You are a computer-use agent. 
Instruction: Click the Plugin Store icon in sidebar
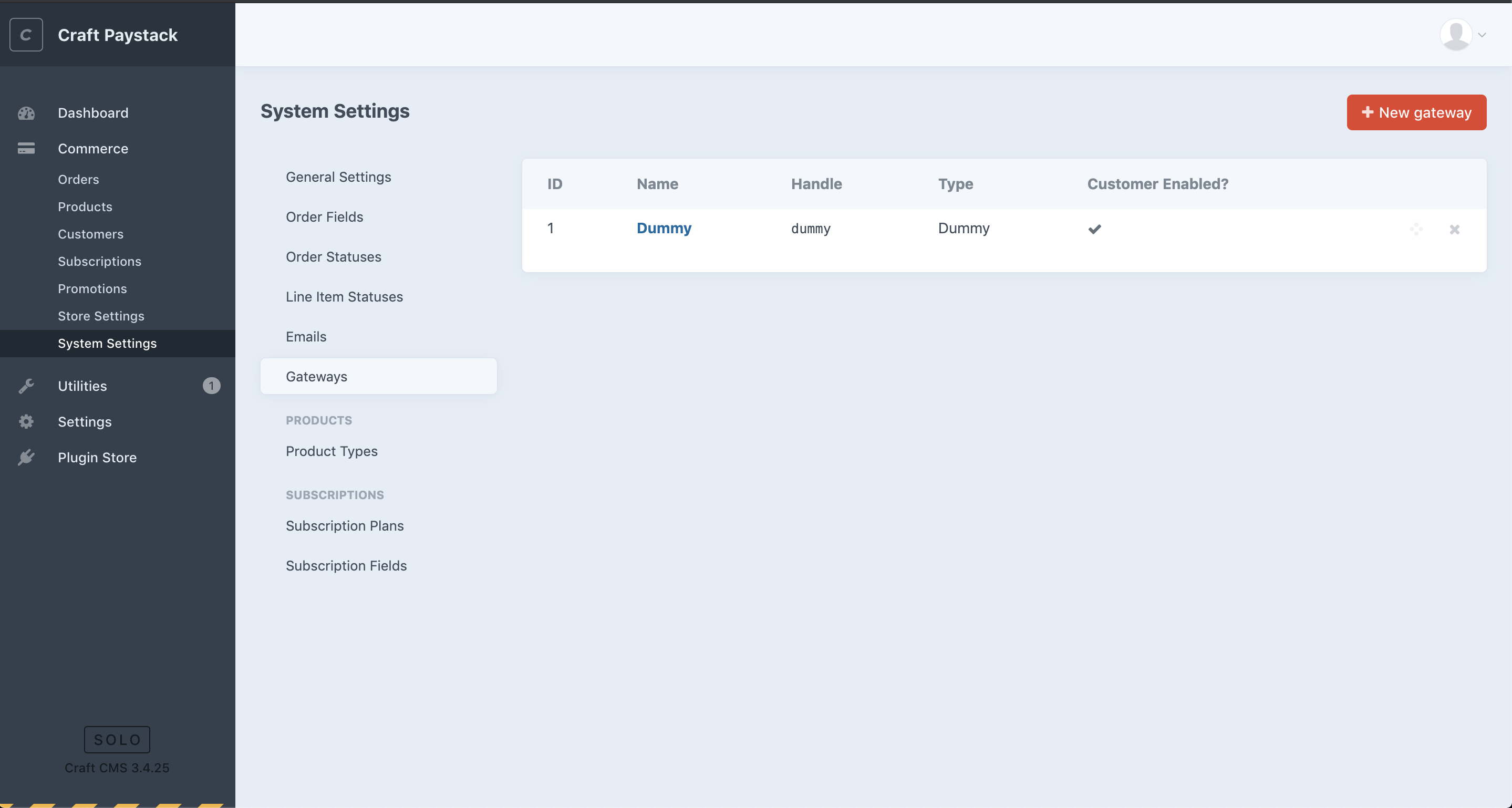tap(27, 456)
